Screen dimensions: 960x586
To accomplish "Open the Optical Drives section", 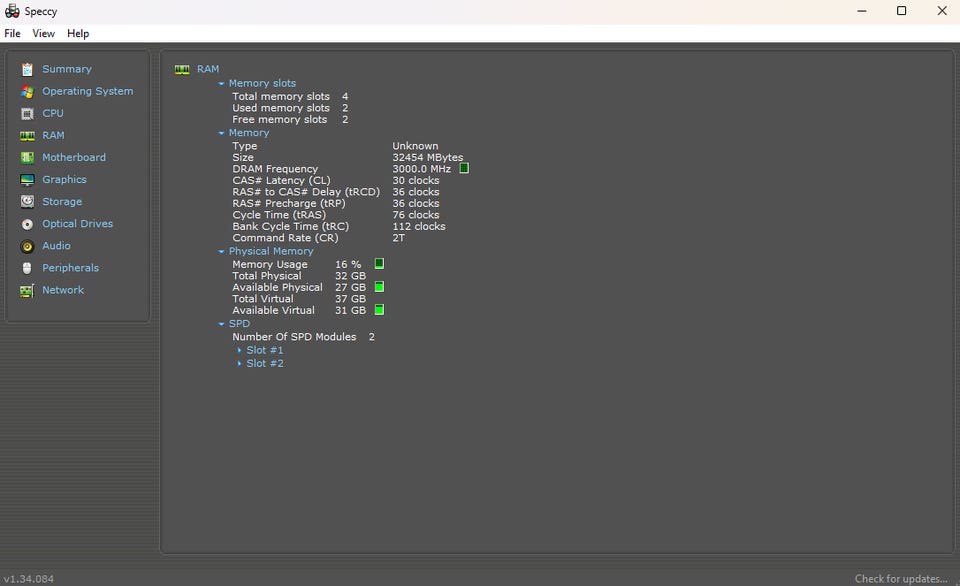I will pos(78,224).
